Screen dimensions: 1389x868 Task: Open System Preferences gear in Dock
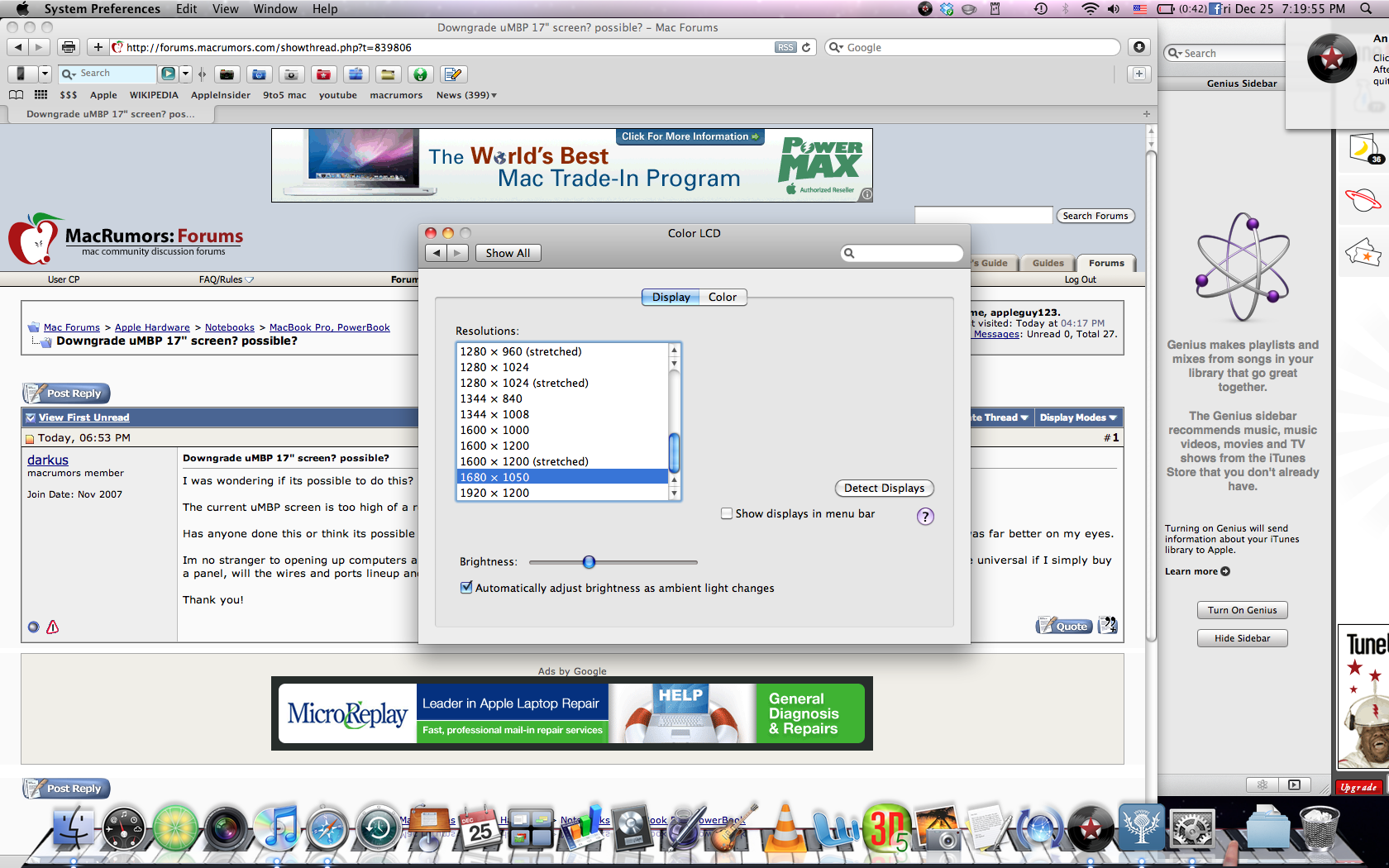coord(1192,828)
